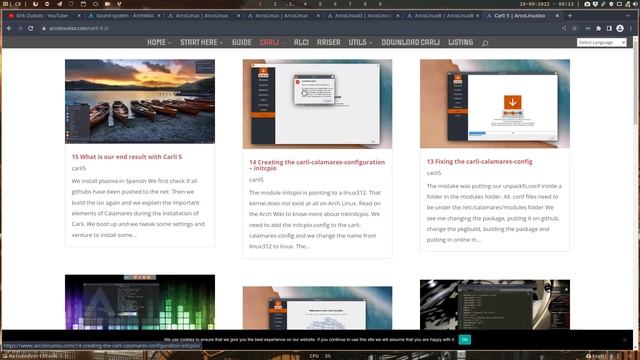Bookmark this page with star icon

(x=575, y=29)
